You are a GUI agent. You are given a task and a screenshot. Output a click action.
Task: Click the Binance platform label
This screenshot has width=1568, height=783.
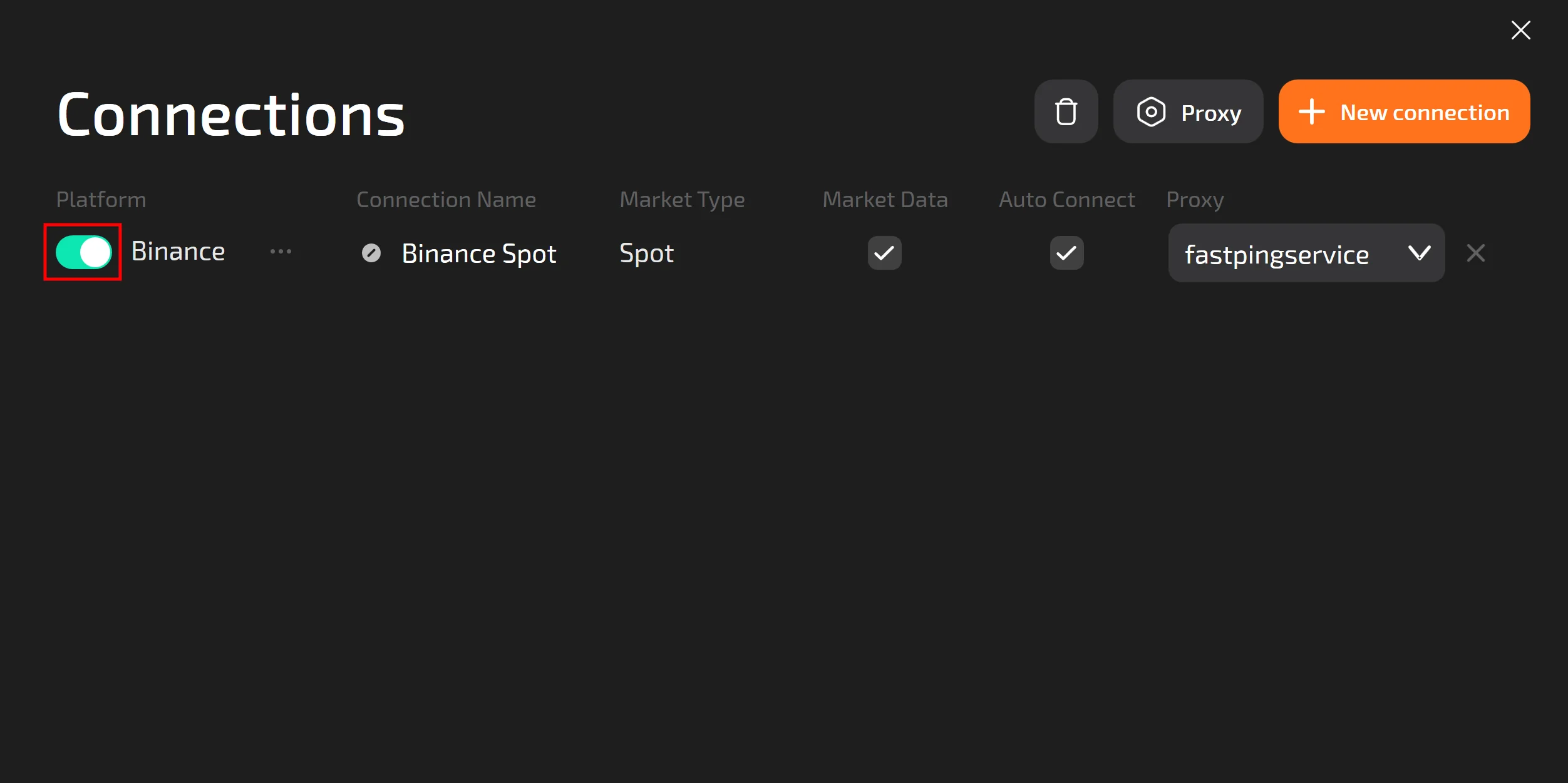(x=178, y=252)
